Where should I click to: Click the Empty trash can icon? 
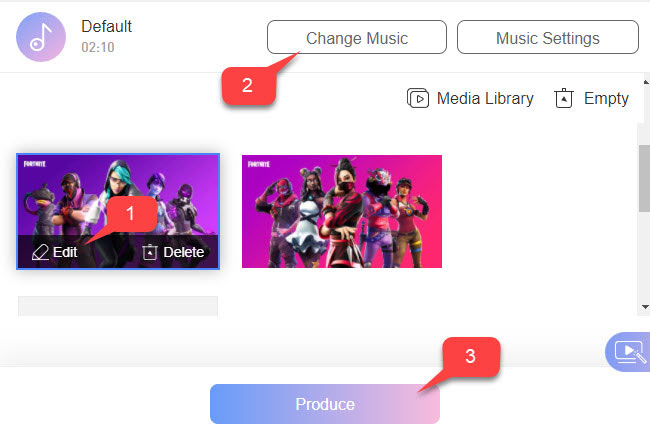(x=564, y=98)
